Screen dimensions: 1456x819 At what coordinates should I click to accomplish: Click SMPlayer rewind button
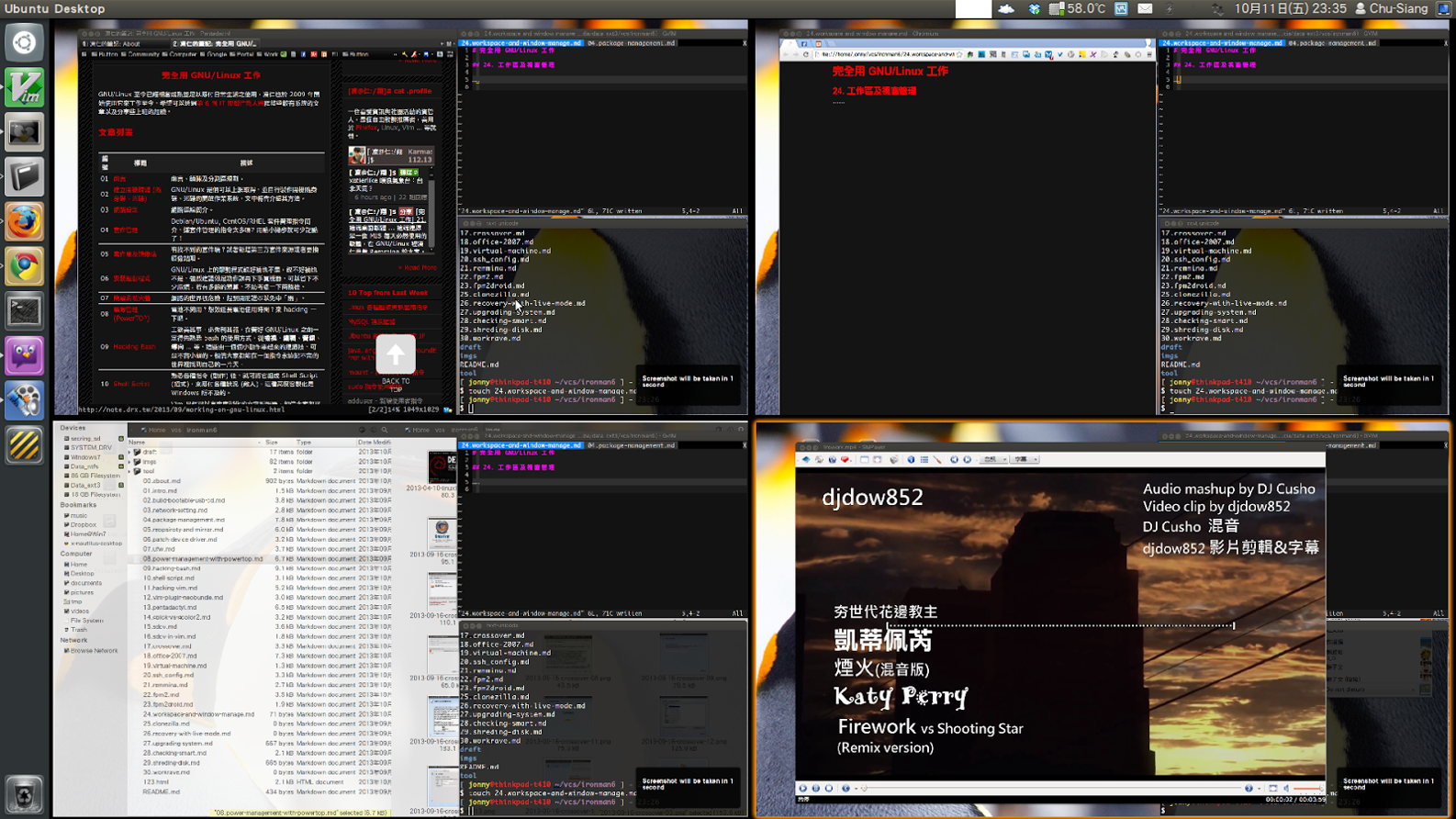(846, 788)
